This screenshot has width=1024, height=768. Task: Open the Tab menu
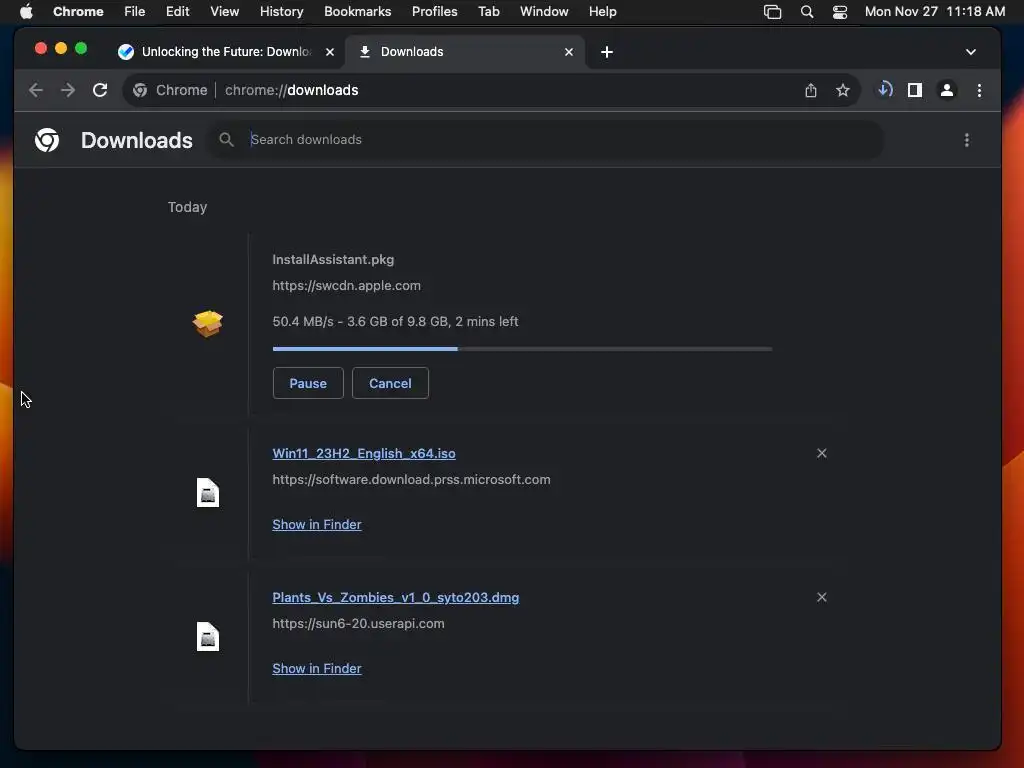(488, 11)
